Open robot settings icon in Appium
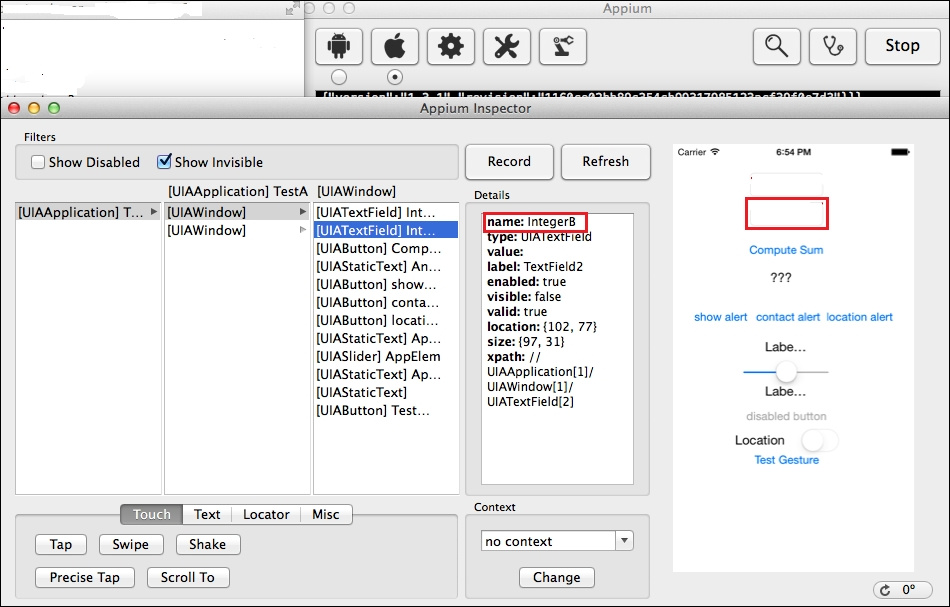The image size is (950, 607). (563, 46)
